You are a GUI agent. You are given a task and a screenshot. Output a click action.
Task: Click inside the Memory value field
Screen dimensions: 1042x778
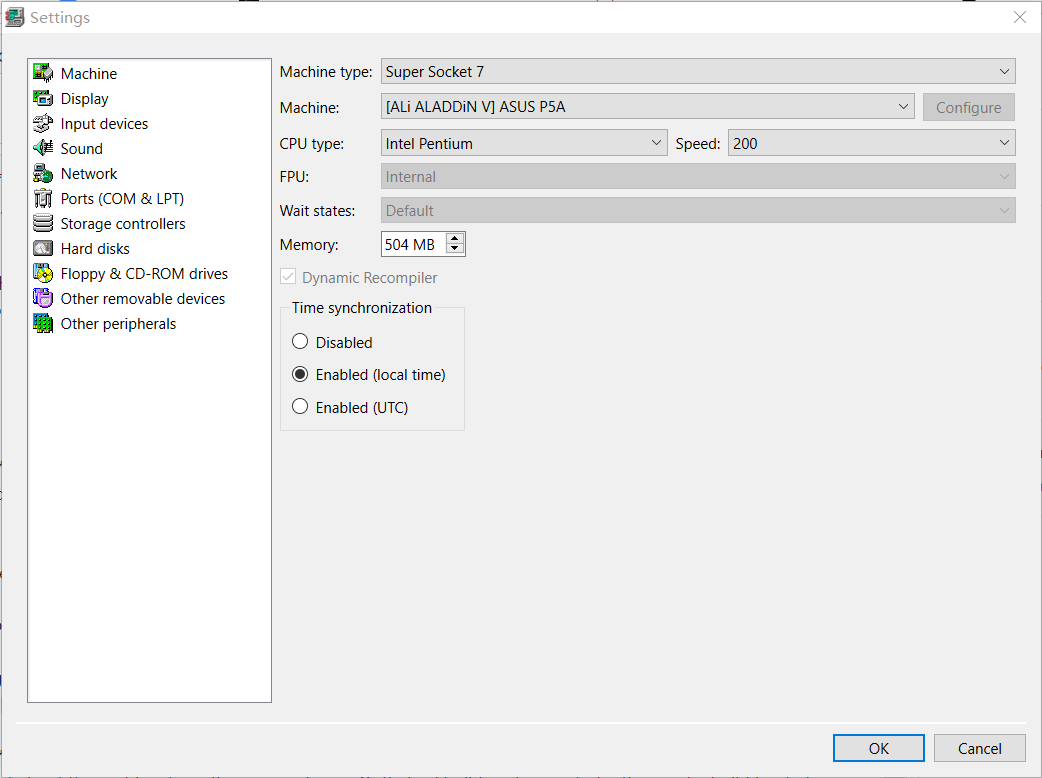point(410,243)
